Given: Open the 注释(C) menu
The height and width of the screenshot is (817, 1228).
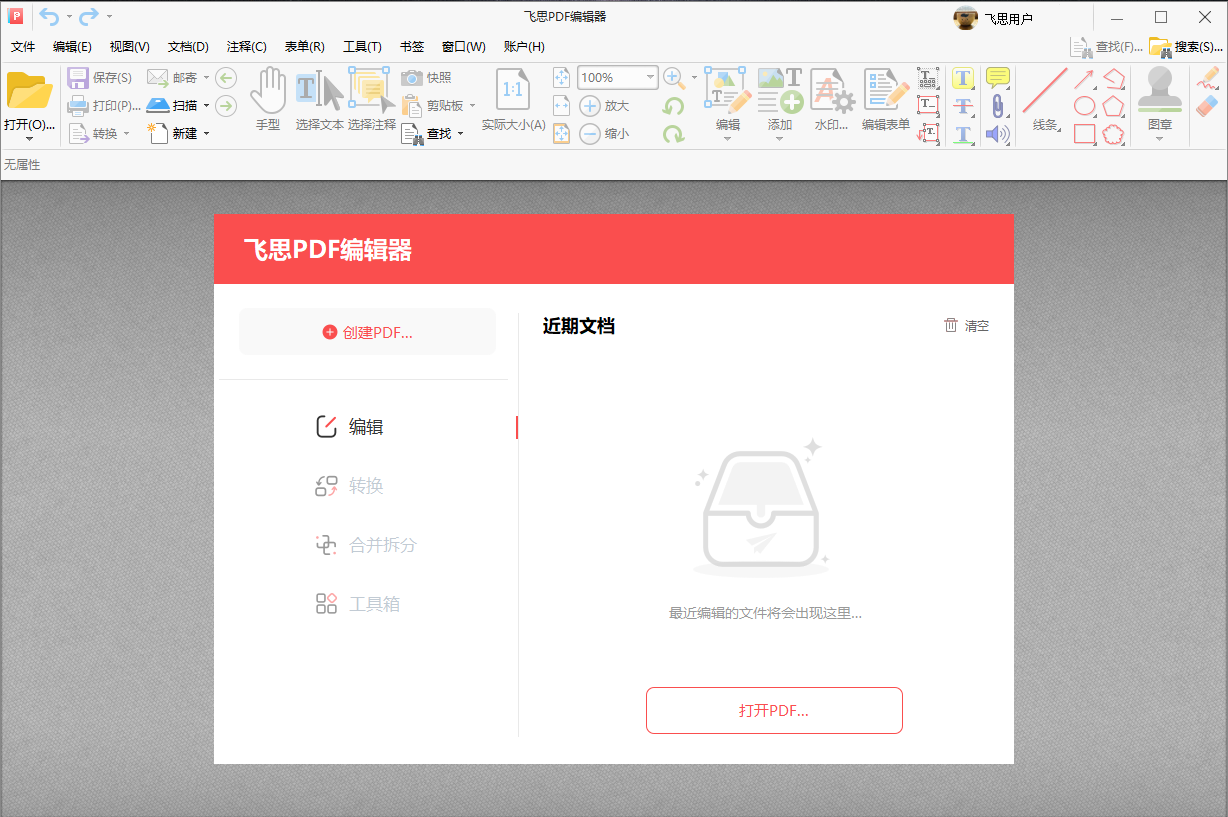Looking at the screenshot, I should click(246, 46).
